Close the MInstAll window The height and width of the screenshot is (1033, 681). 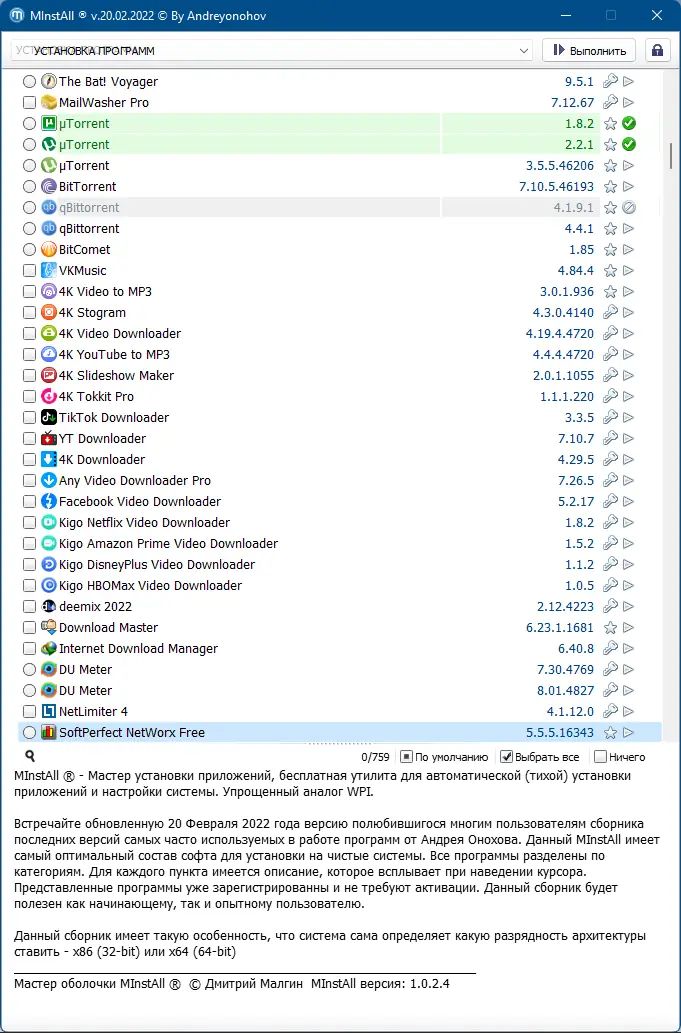pos(657,15)
